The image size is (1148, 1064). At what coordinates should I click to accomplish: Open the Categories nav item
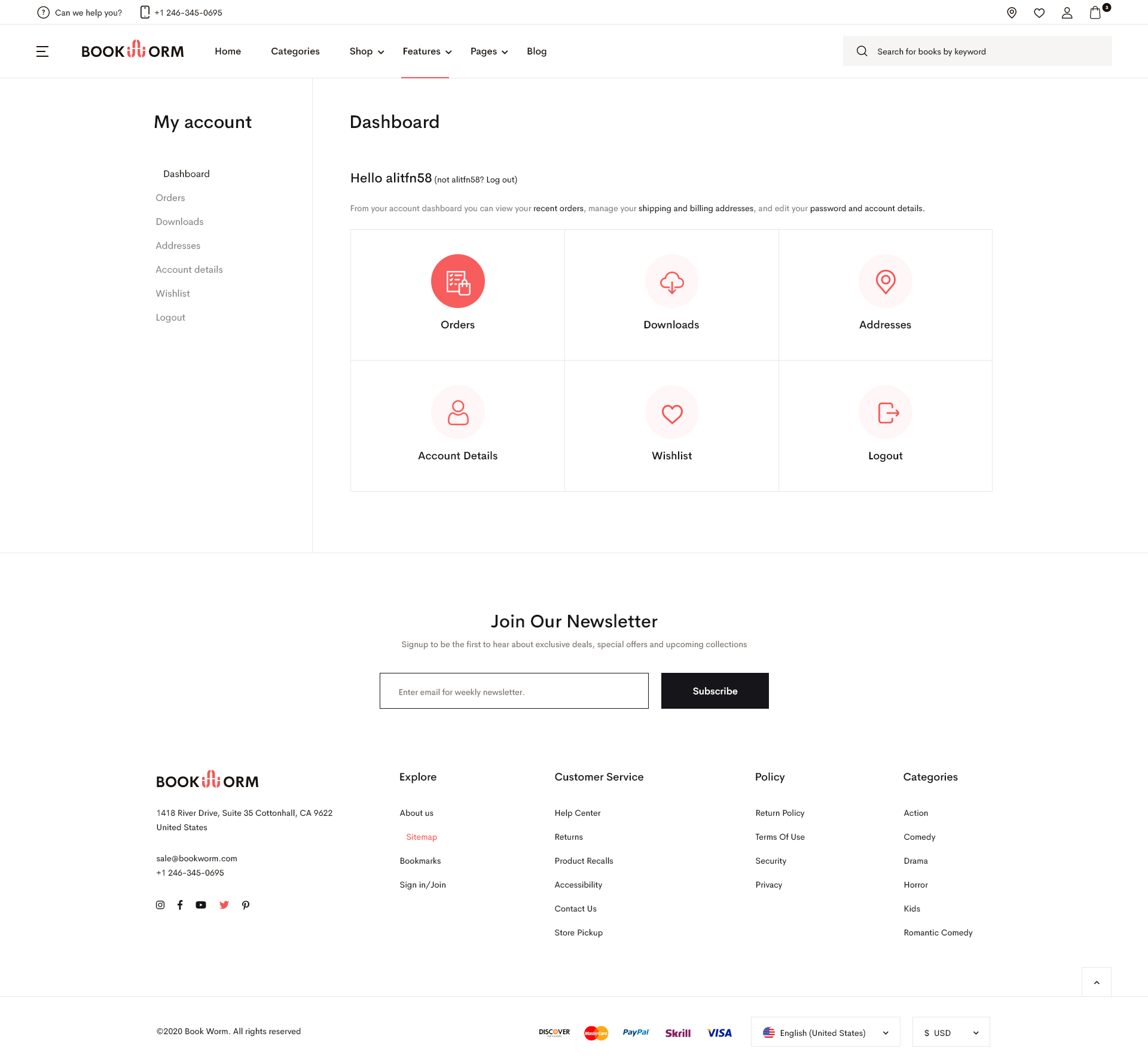[x=295, y=51]
